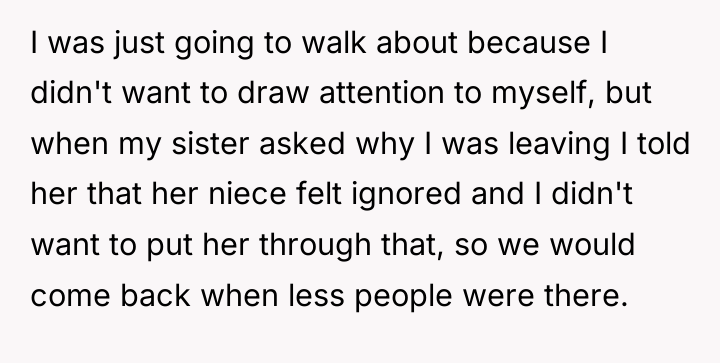Place cursor on the word "ignored"

[x=406, y=195]
